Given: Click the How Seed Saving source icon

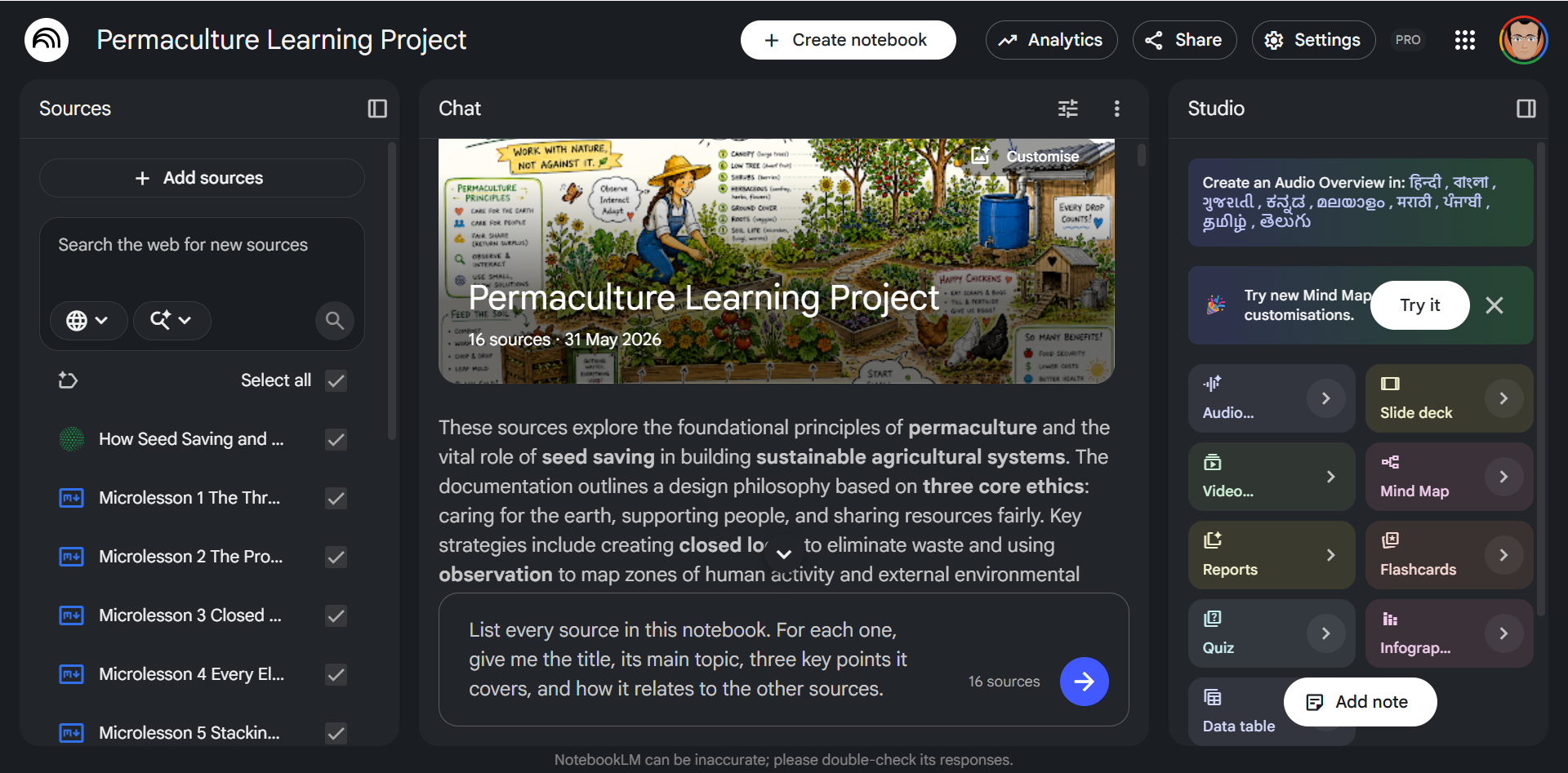Looking at the screenshot, I should pos(72,439).
